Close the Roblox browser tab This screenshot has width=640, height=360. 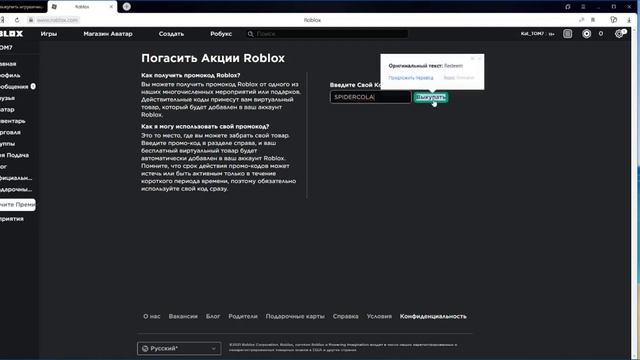pyautogui.click(x=111, y=7)
